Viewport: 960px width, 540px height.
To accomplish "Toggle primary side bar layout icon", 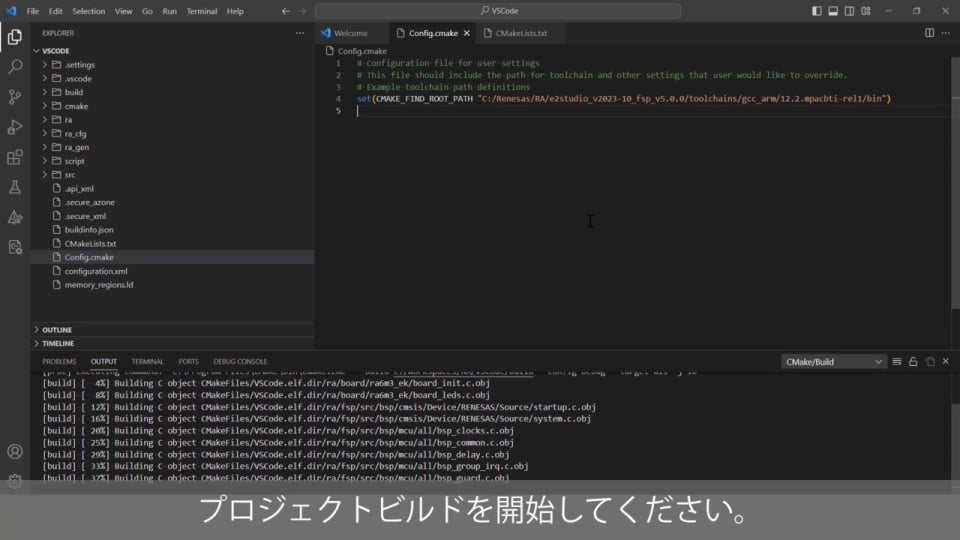I will [x=817, y=11].
